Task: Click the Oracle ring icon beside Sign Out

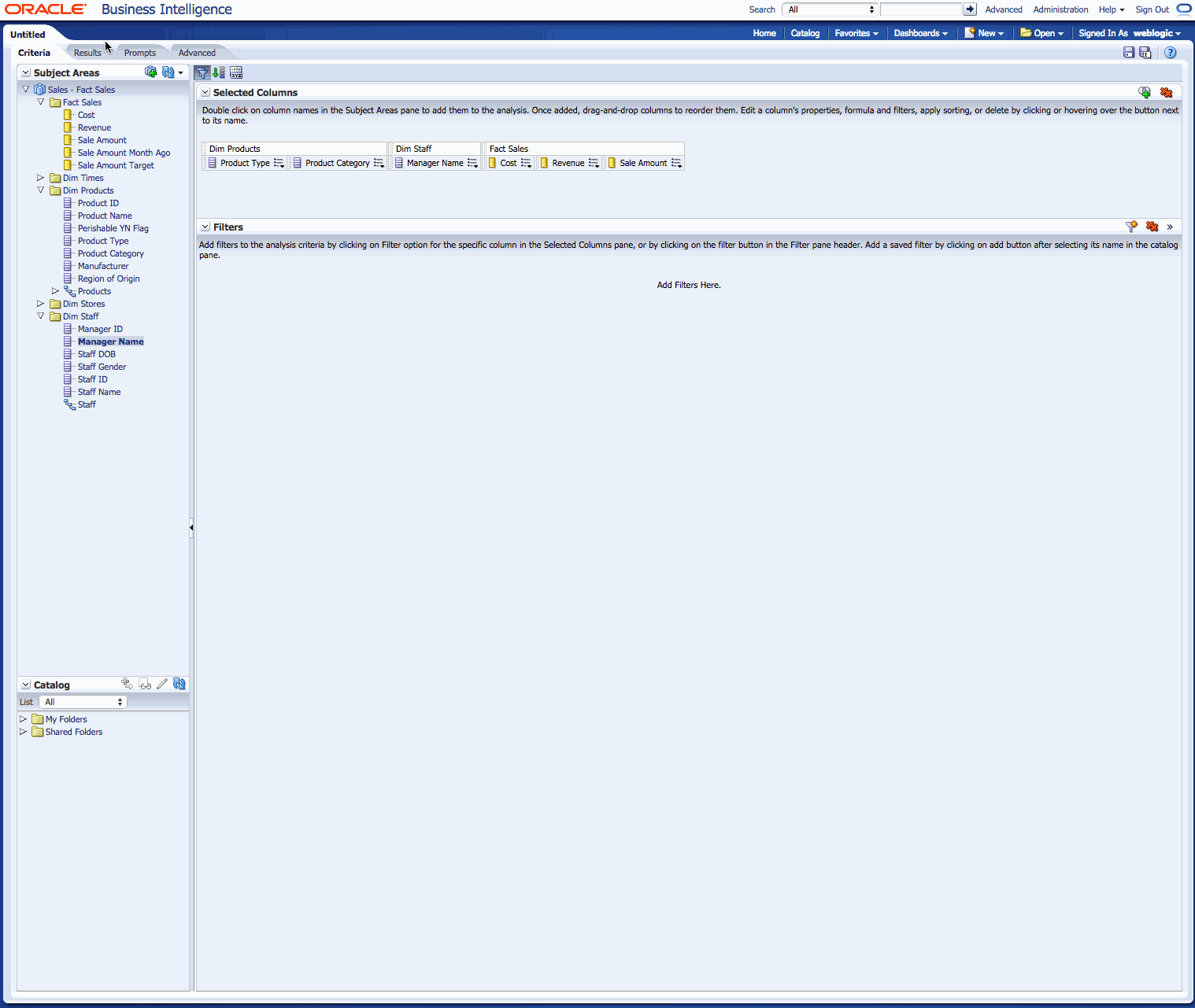Action: 1184,9
